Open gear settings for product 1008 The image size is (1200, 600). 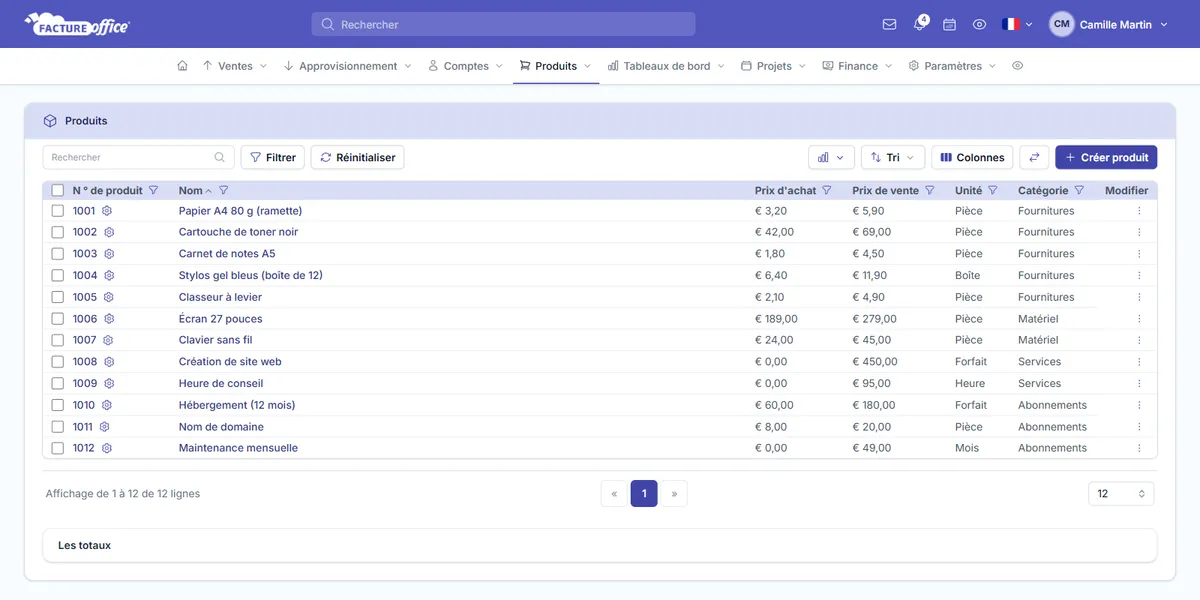pos(109,362)
